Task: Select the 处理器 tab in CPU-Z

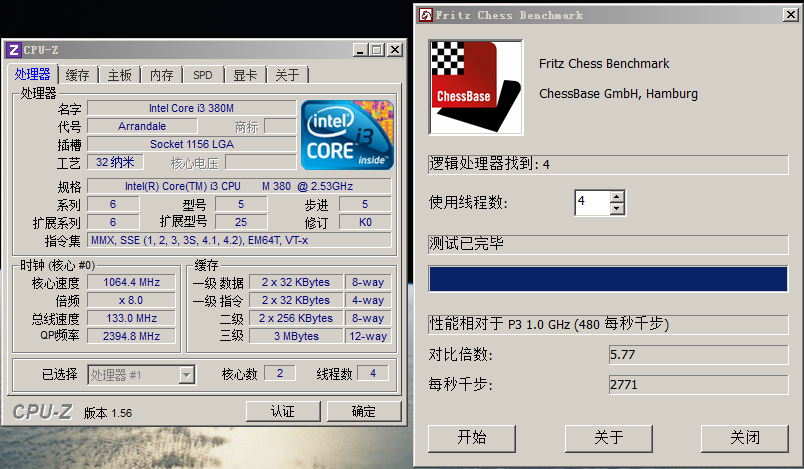Action: (x=32, y=74)
